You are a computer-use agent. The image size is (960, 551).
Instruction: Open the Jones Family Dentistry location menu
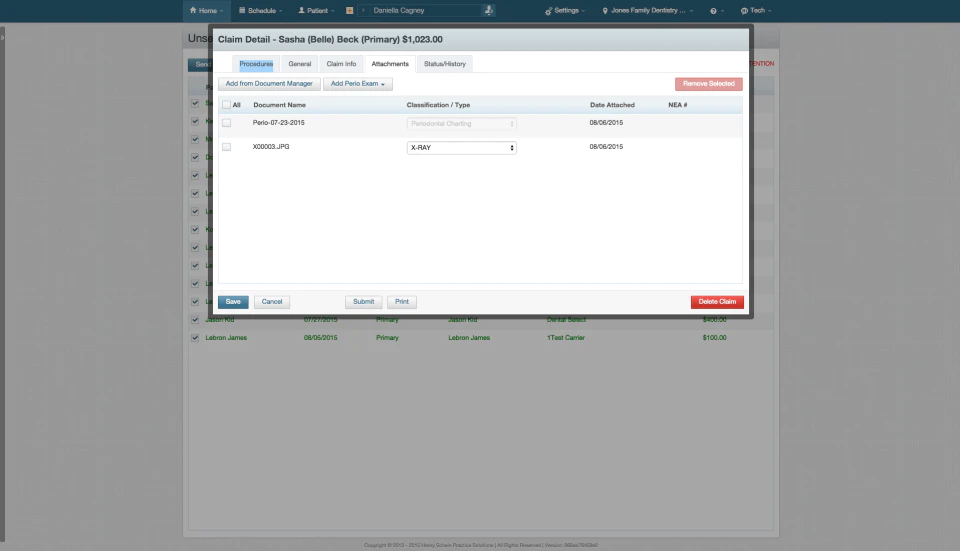coord(648,10)
